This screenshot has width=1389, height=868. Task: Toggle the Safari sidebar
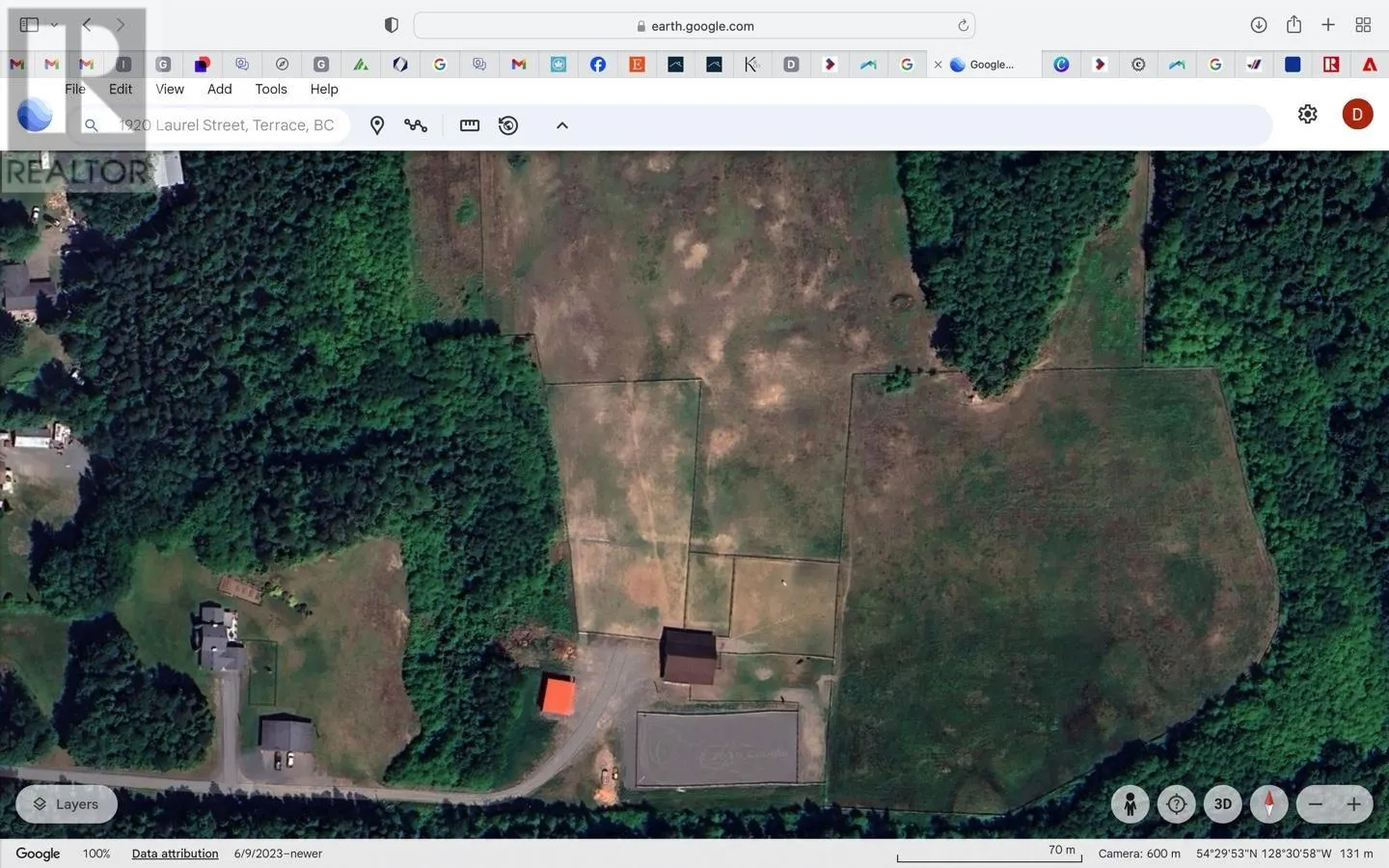pos(29,25)
